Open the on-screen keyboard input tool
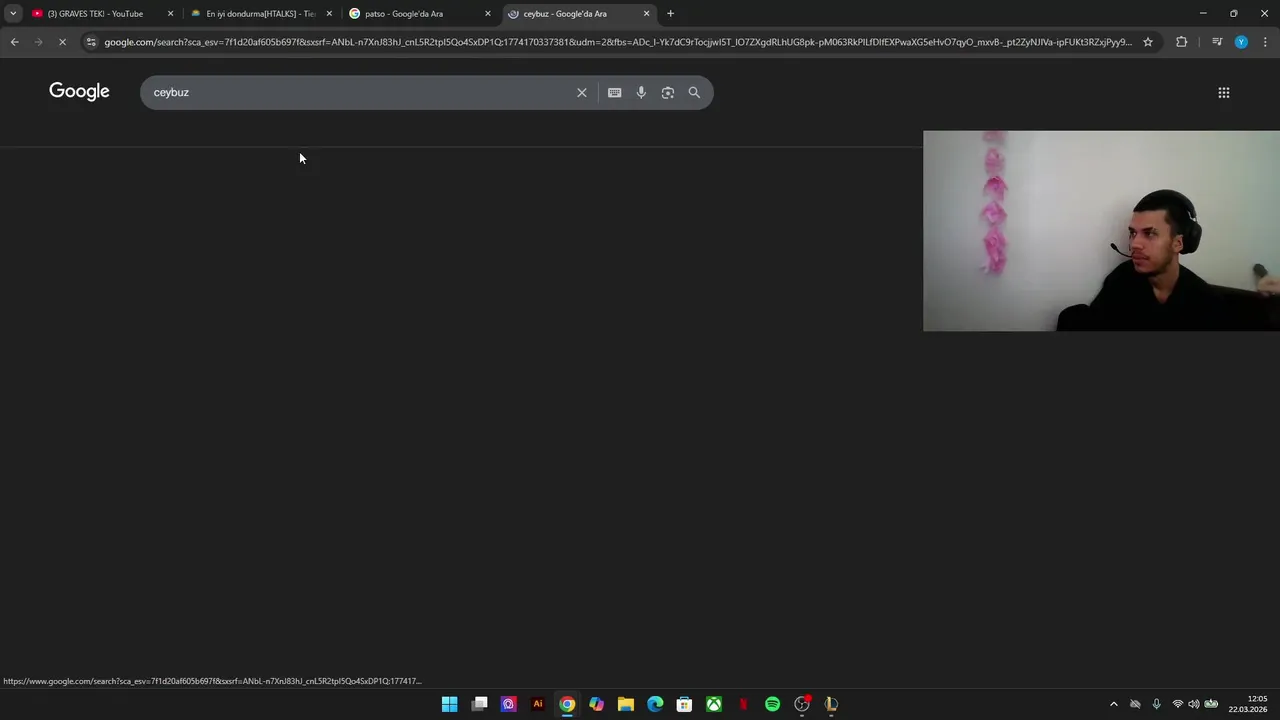 tap(614, 92)
